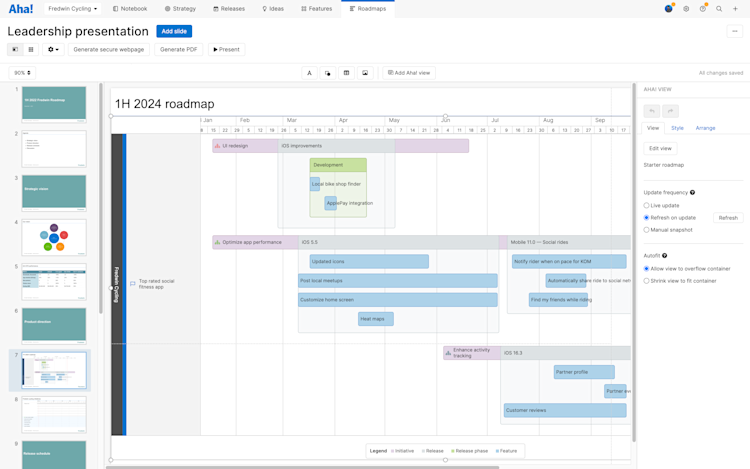750x469 pixels.
Task: Select Manual snapshot radio option
Action: (x=646, y=229)
